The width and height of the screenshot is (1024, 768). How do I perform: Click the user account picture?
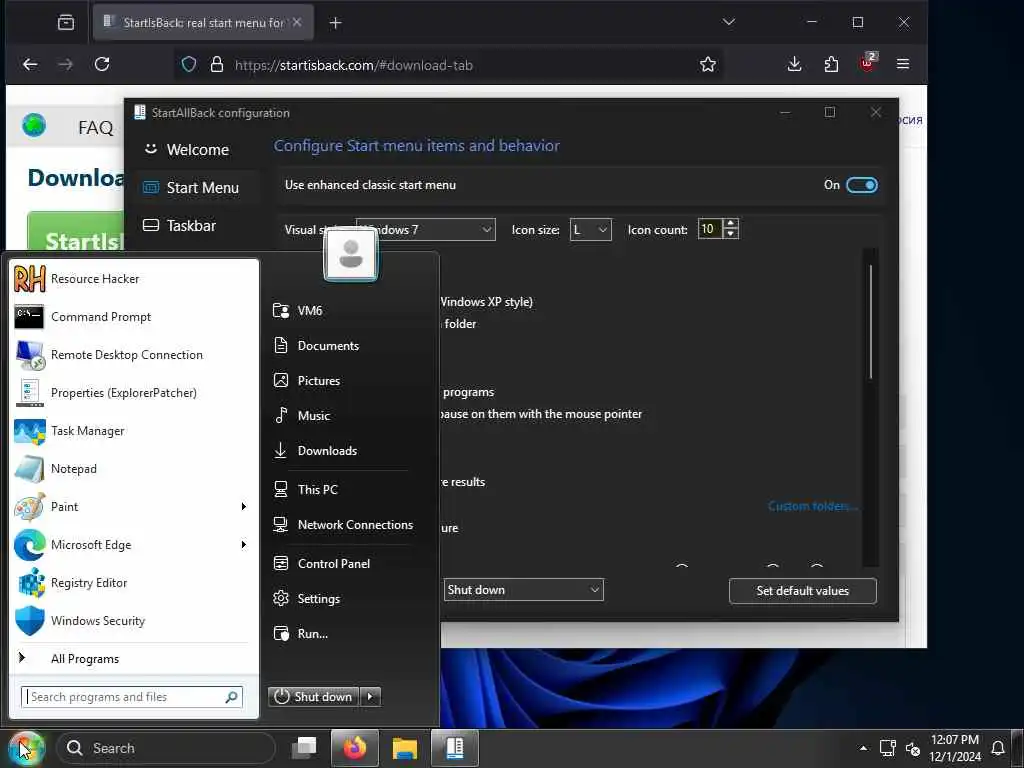351,255
